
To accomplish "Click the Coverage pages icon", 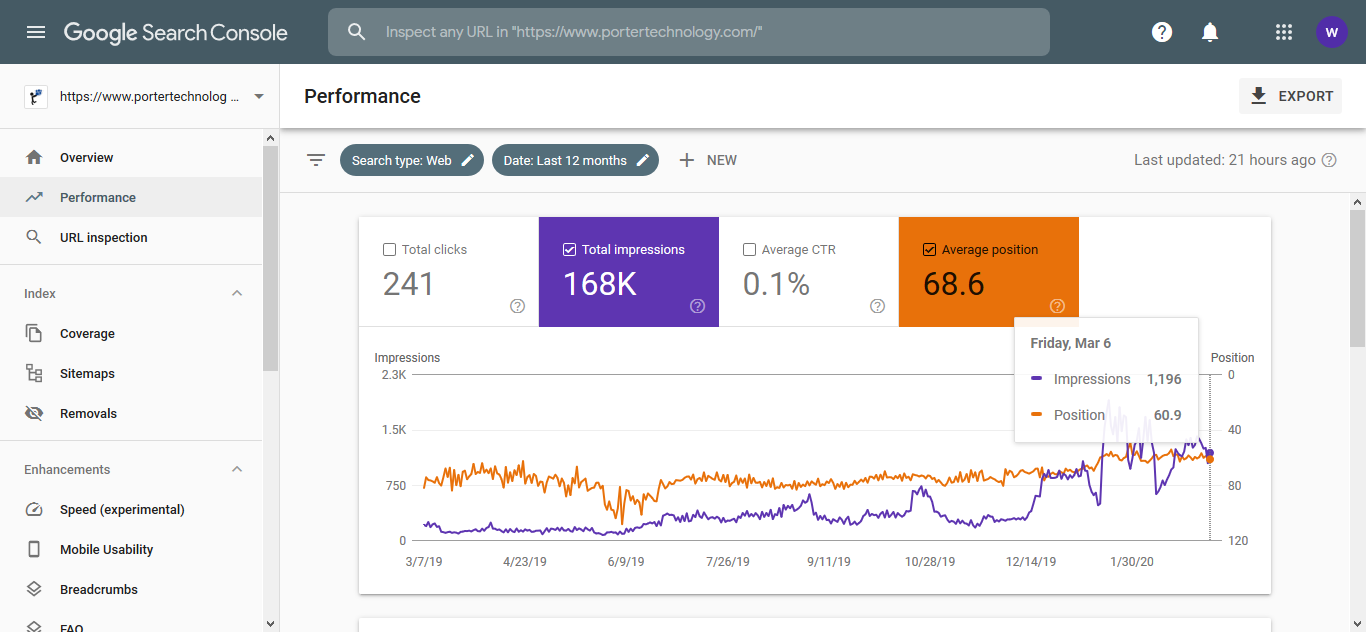I will click(x=34, y=333).
